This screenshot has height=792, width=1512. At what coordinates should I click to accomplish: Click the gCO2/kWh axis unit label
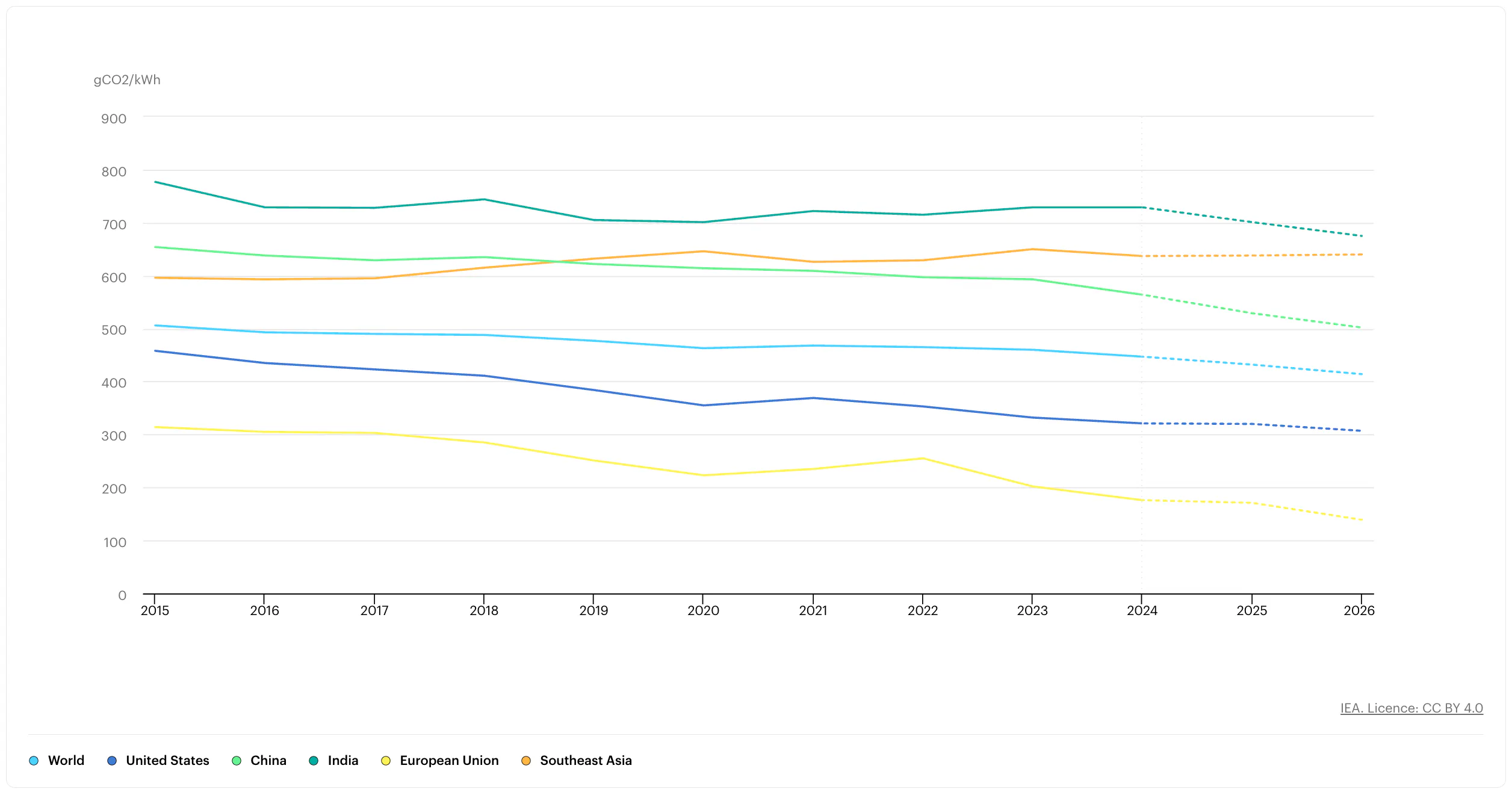pyautogui.click(x=127, y=80)
